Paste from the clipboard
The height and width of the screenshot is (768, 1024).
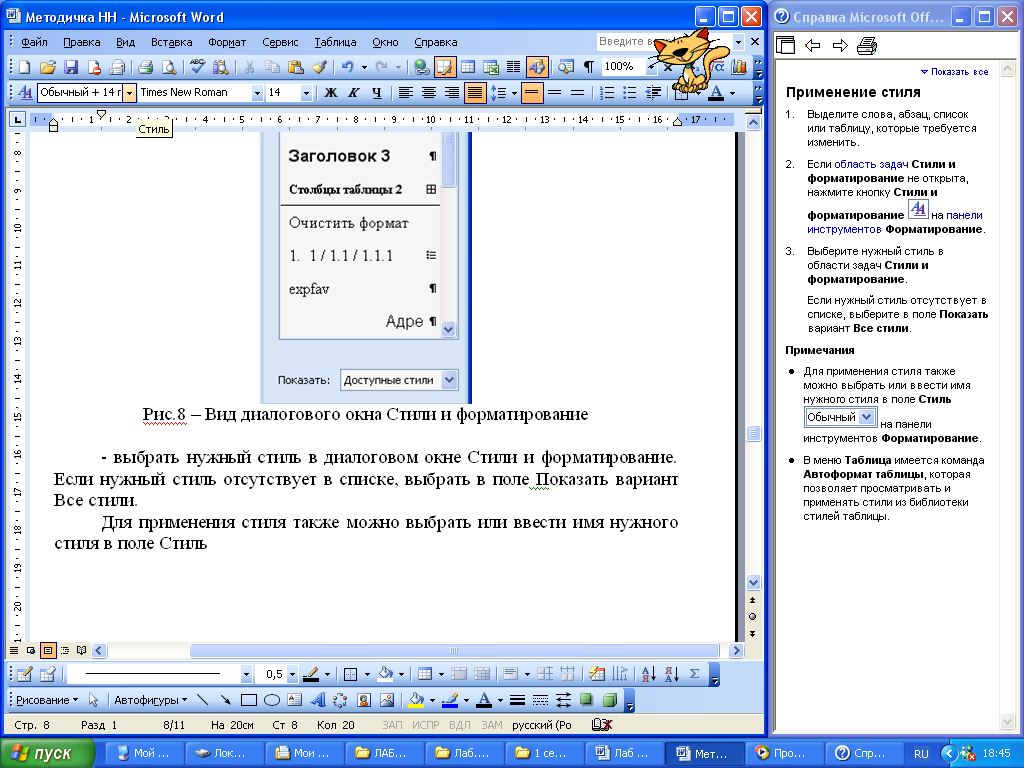[x=296, y=67]
